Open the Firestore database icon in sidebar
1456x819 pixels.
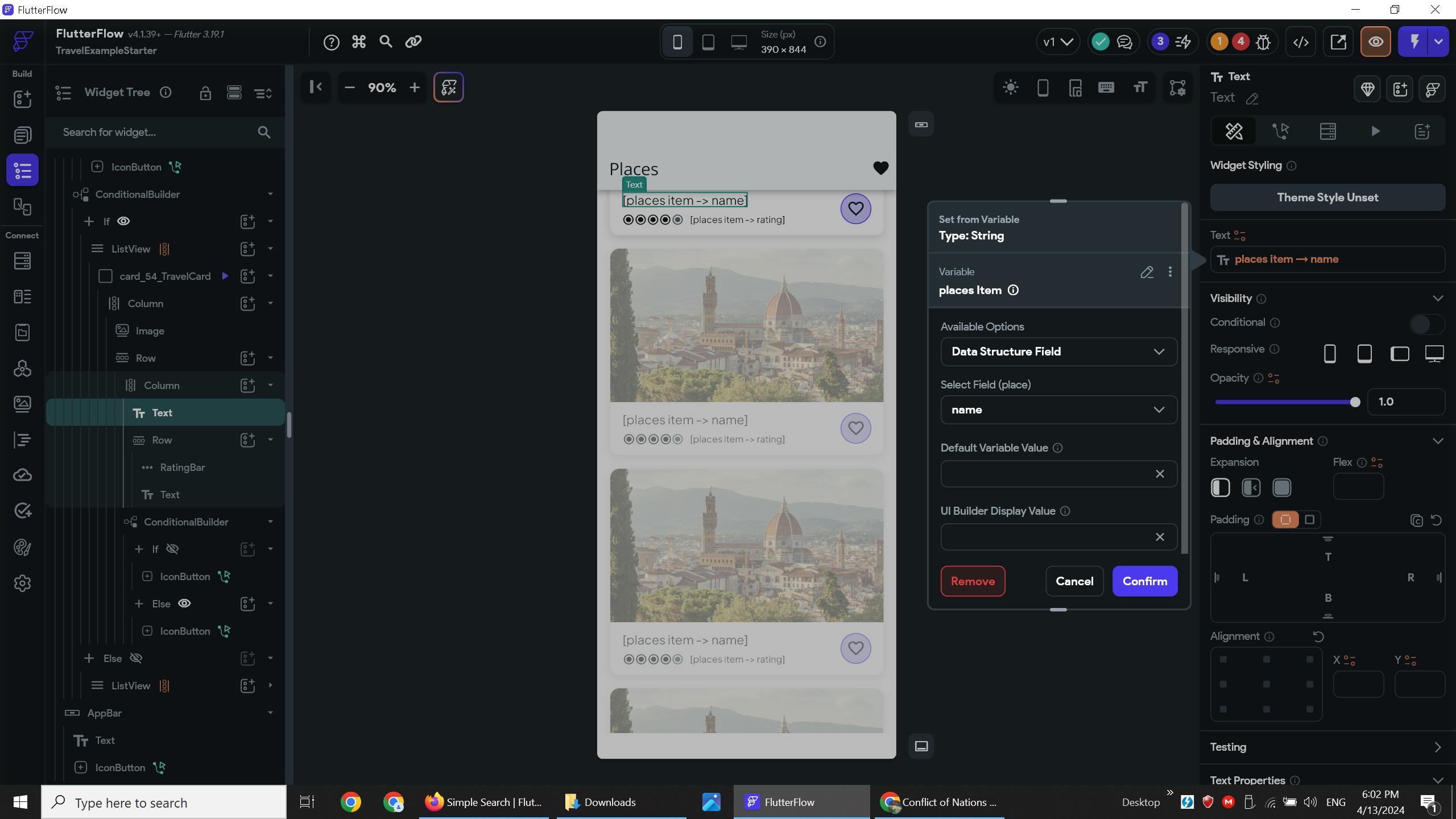point(22,261)
